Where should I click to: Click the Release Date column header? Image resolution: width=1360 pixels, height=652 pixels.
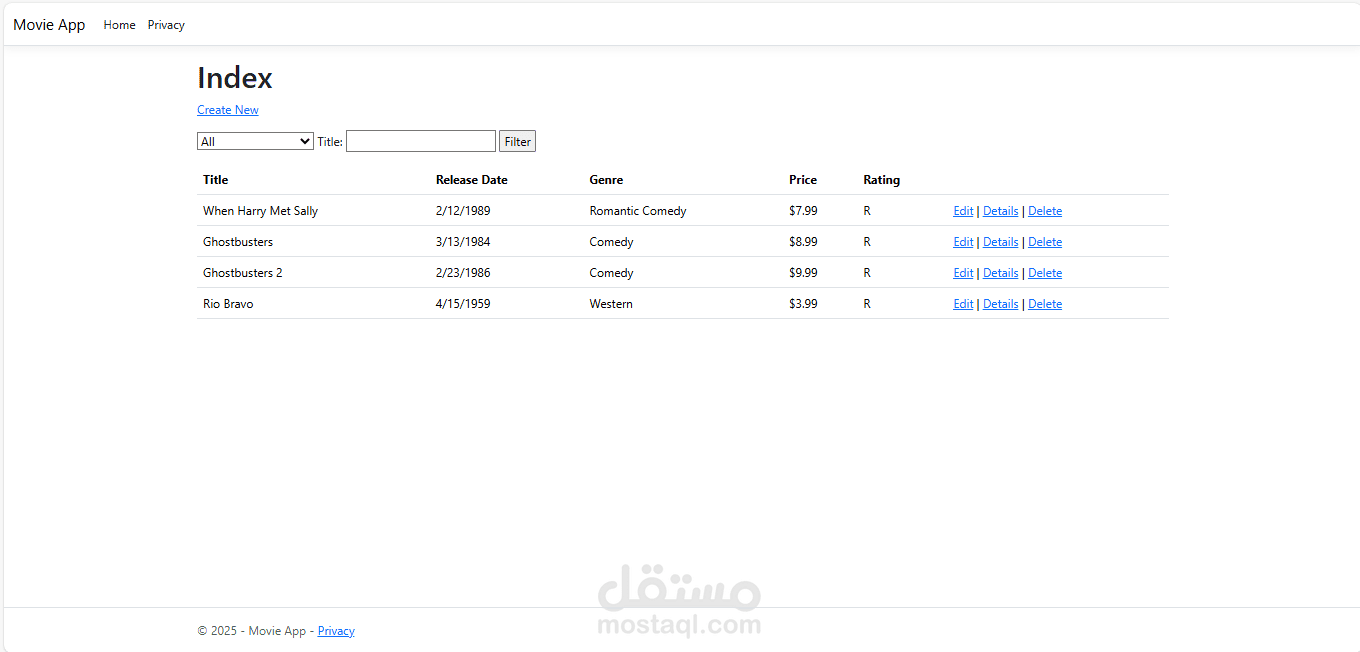click(x=471, y=180)
